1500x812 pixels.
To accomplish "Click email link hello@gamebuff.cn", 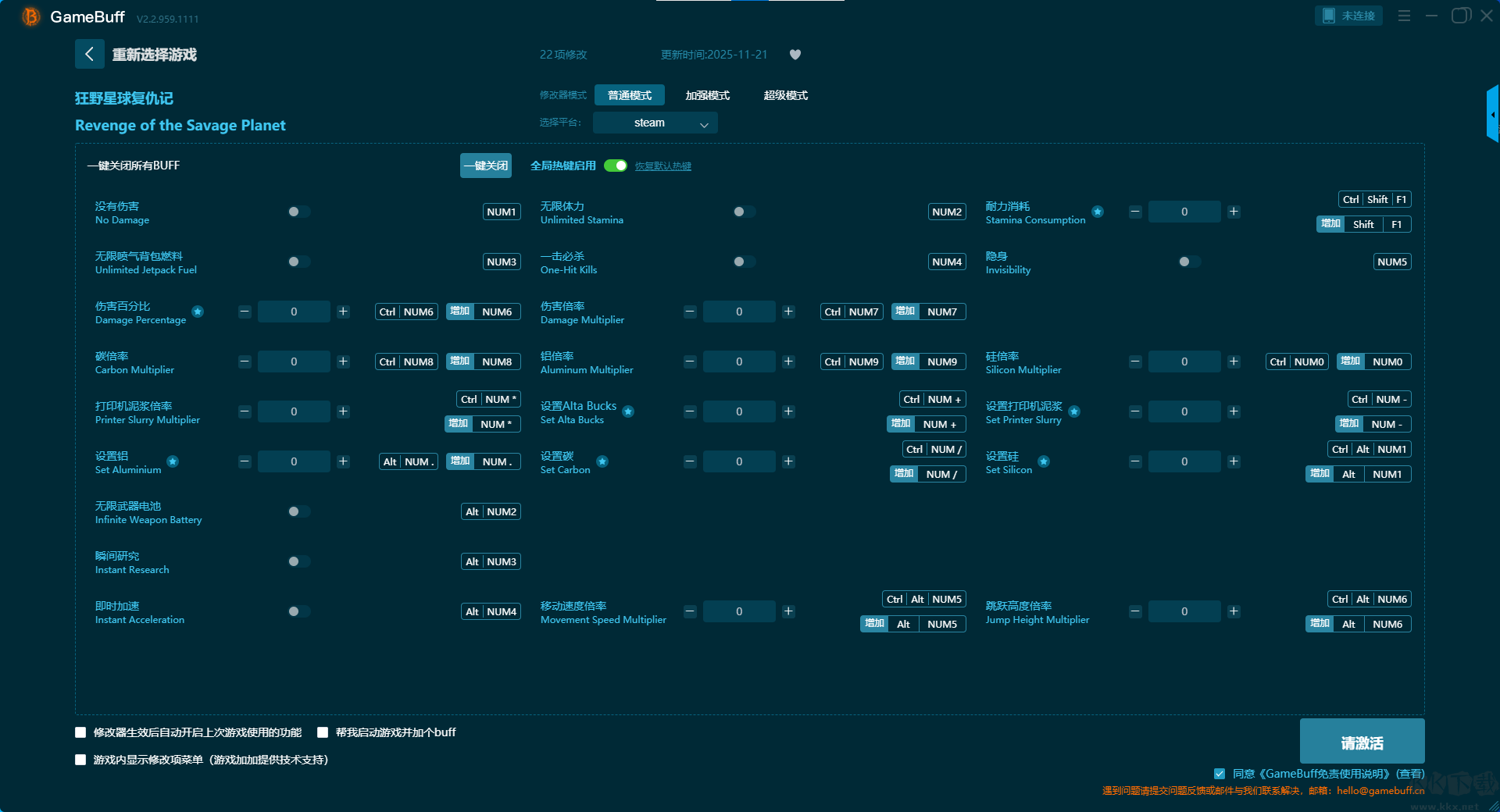I will click(1380, 790).
